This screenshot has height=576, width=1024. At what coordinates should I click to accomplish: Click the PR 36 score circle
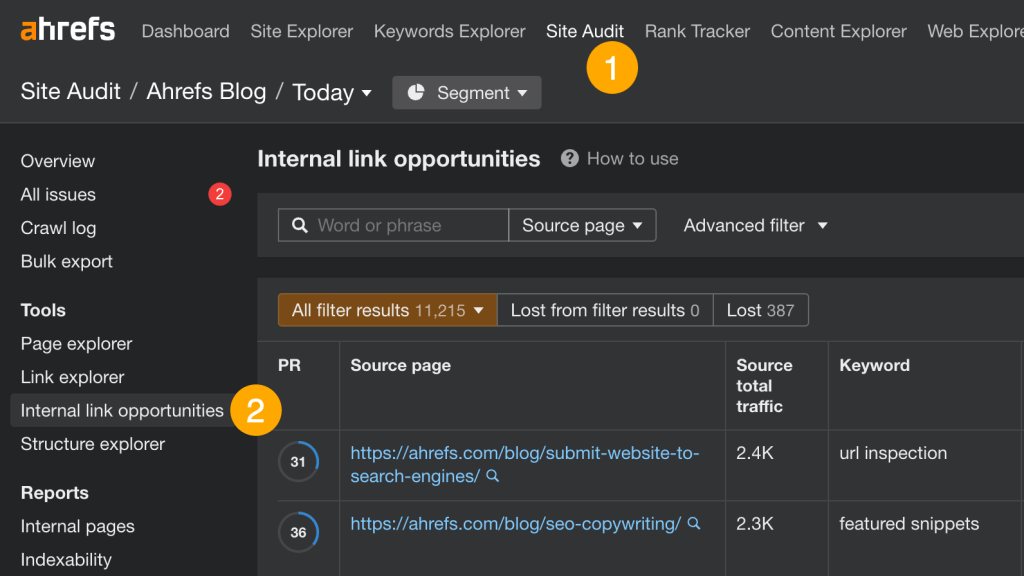pyautogui.click(x=298, y=532)
